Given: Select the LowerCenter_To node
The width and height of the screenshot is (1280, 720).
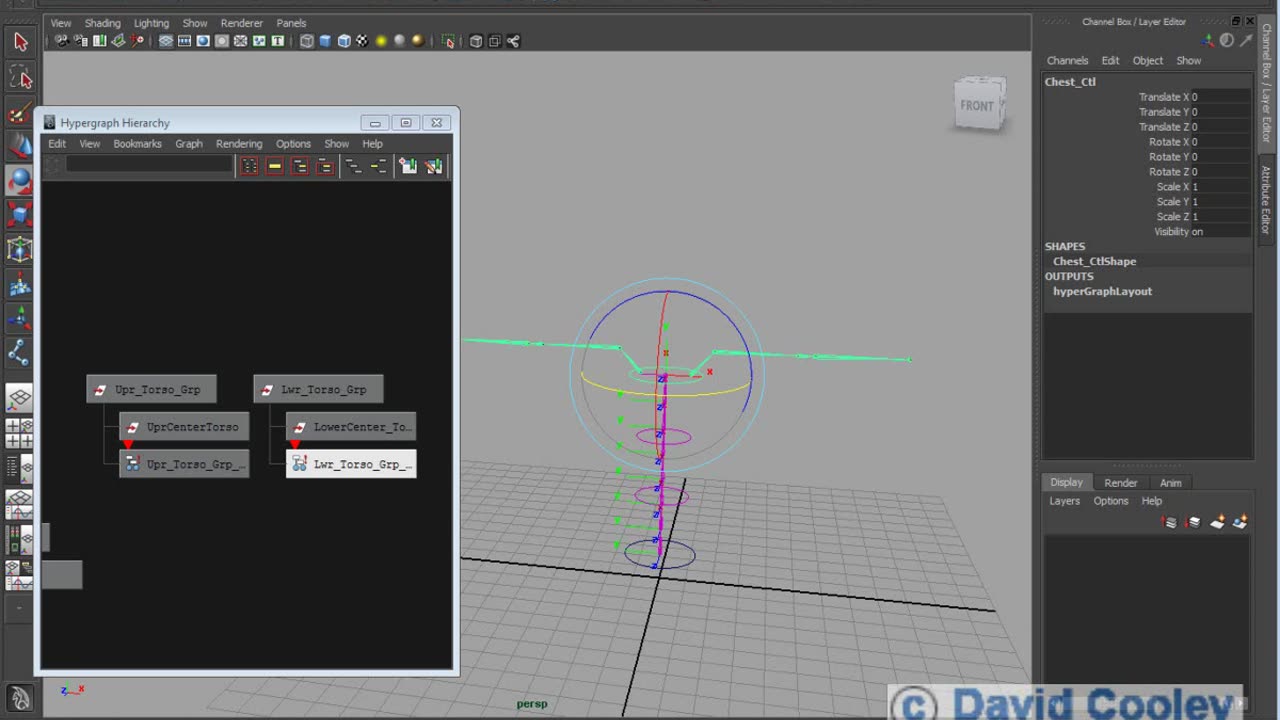Looking at the screenshot, I should tap(351, 427).
